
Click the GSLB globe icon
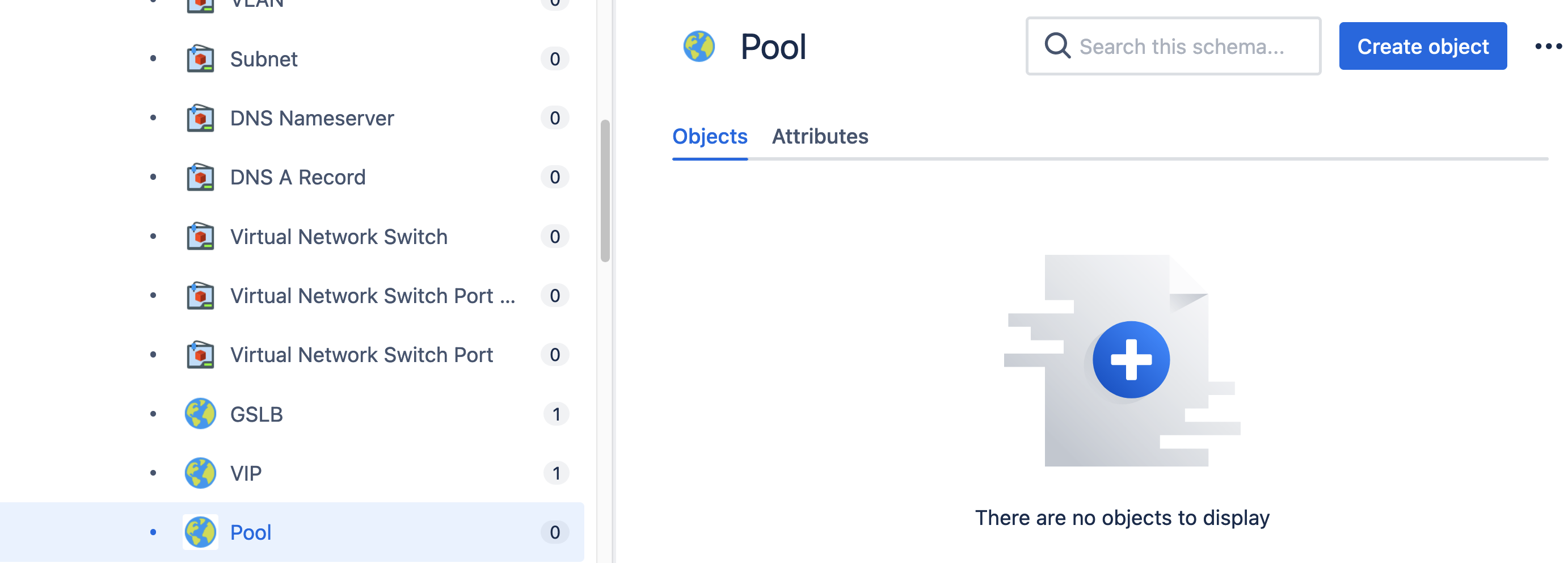pyautogui.click(x=200, y=414)
